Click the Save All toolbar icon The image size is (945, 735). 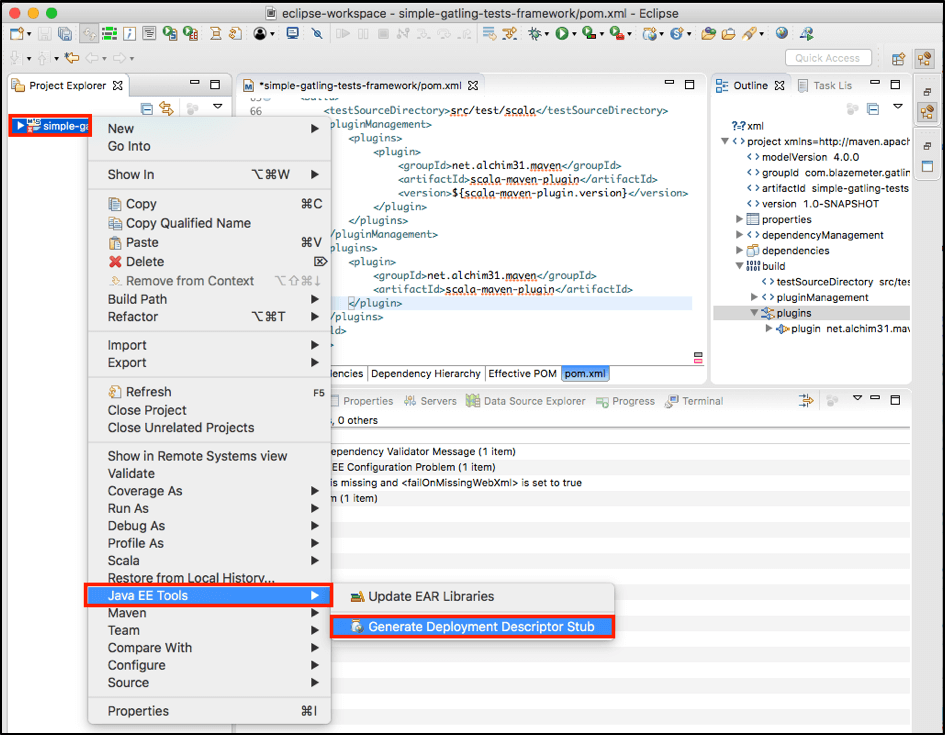[x=64, y=34]
